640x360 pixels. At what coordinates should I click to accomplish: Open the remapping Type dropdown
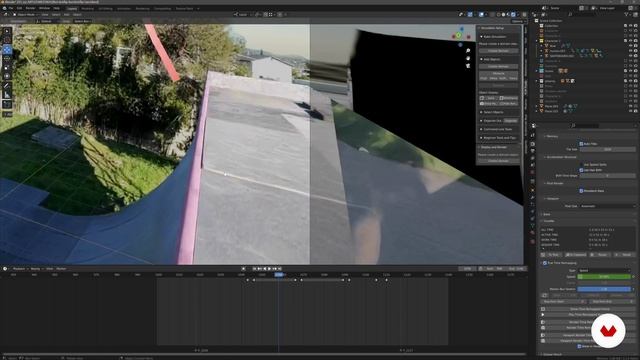605,271
